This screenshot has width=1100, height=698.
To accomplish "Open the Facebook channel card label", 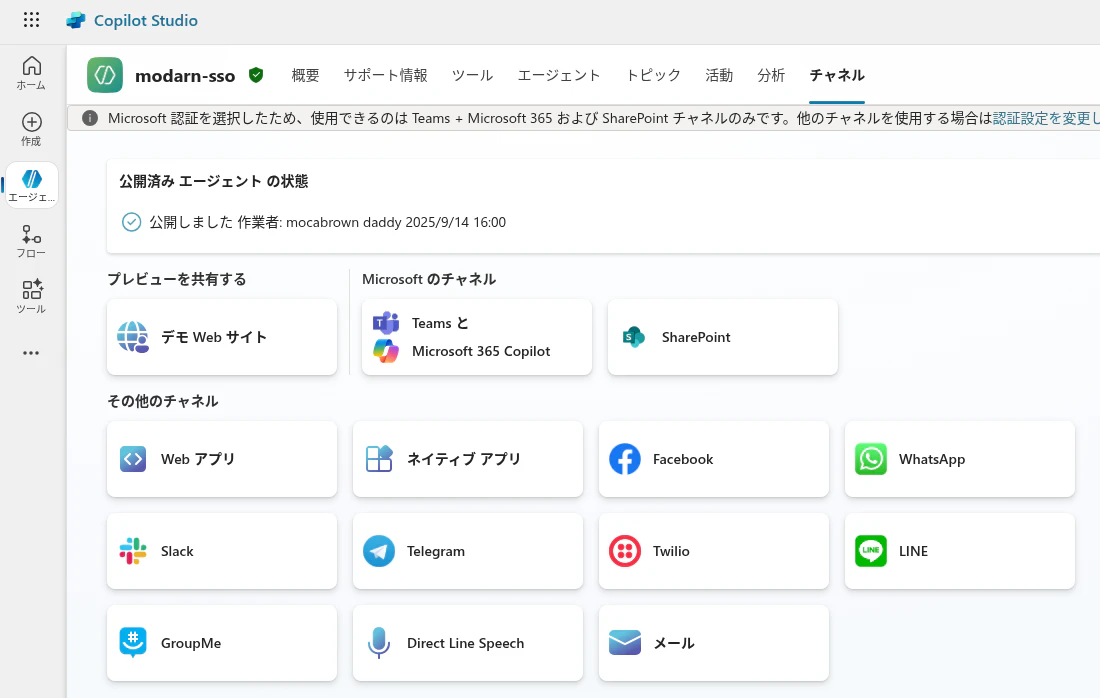I will pos(683,459).
